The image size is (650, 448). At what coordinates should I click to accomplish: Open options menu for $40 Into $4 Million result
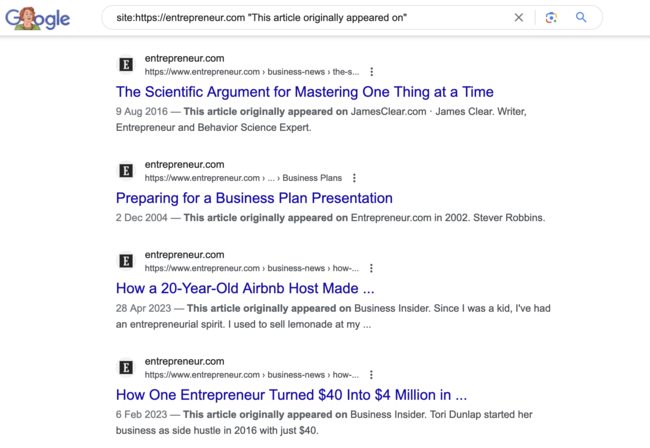pos(371,375)
